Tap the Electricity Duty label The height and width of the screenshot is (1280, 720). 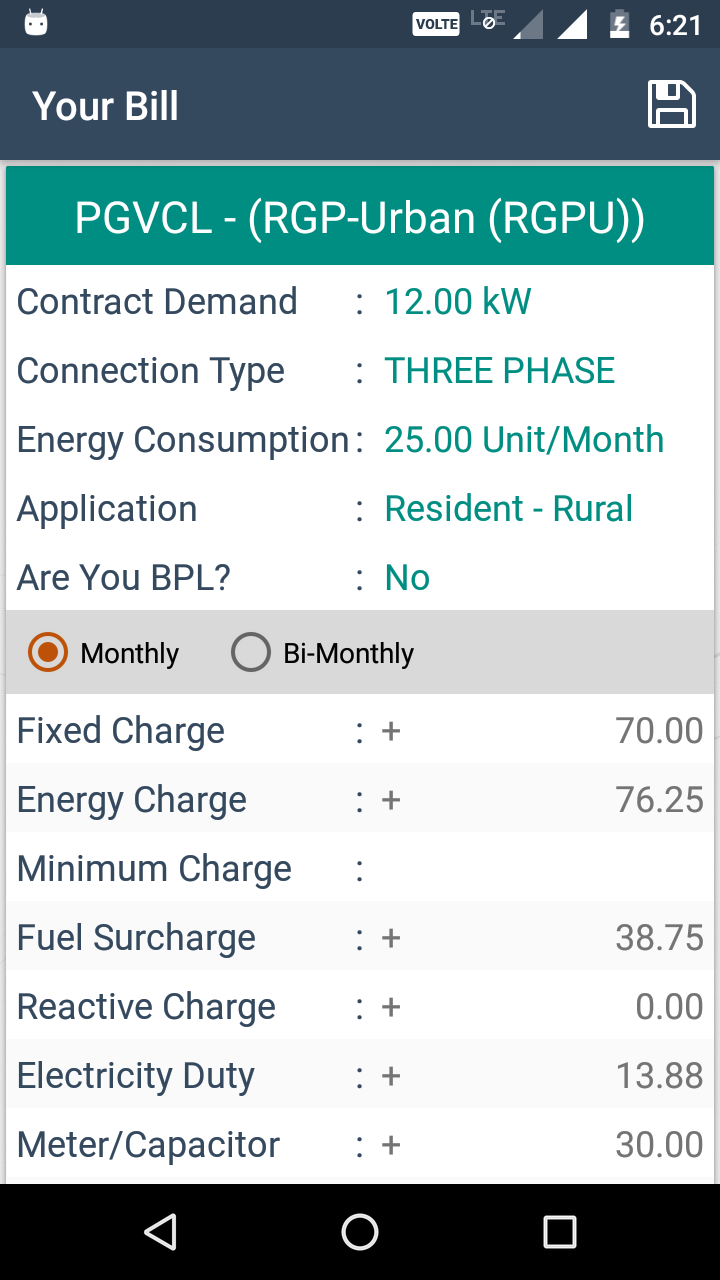[x=136, y=1076]
